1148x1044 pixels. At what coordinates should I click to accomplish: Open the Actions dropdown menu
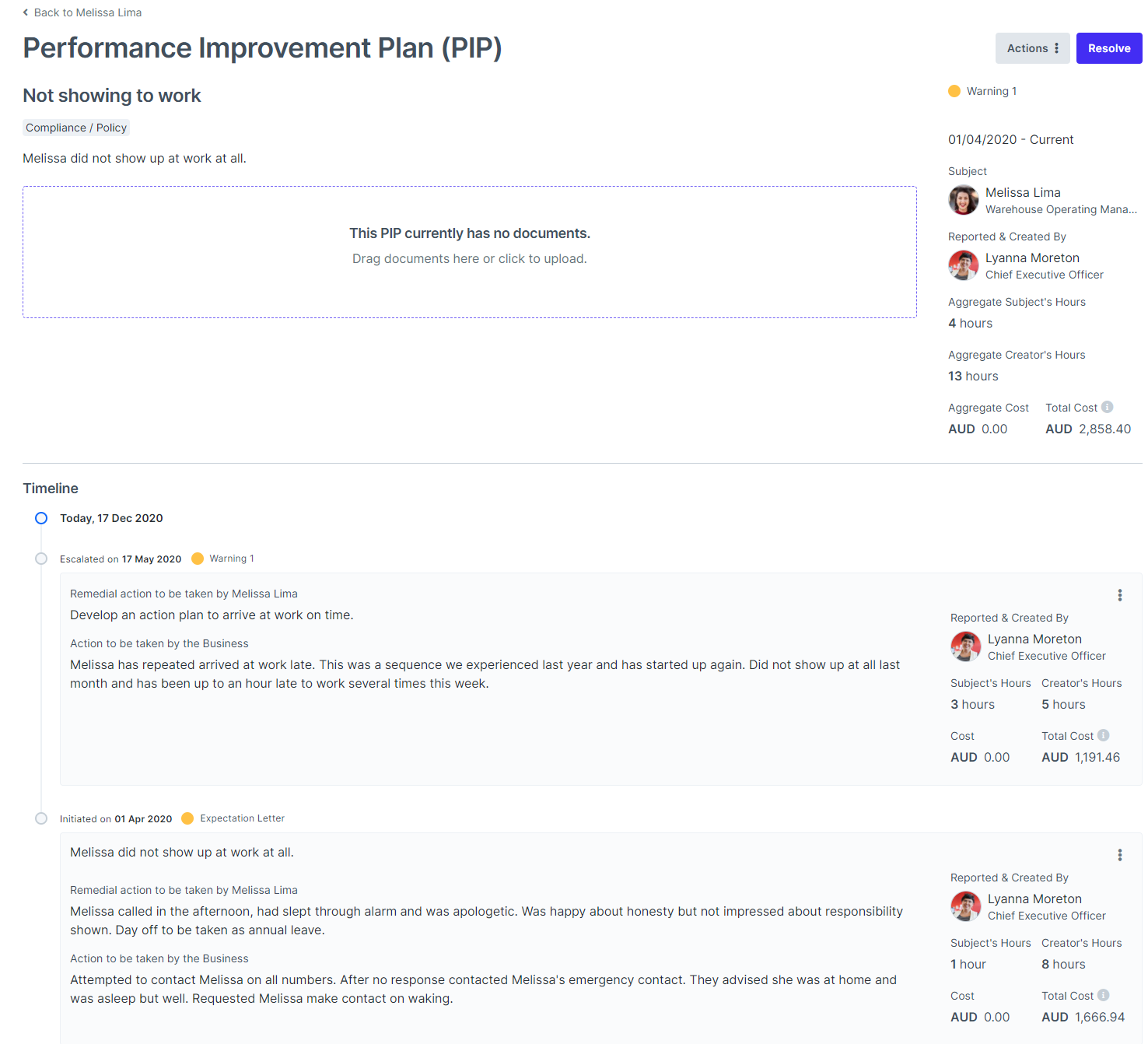pos(1032,48)
